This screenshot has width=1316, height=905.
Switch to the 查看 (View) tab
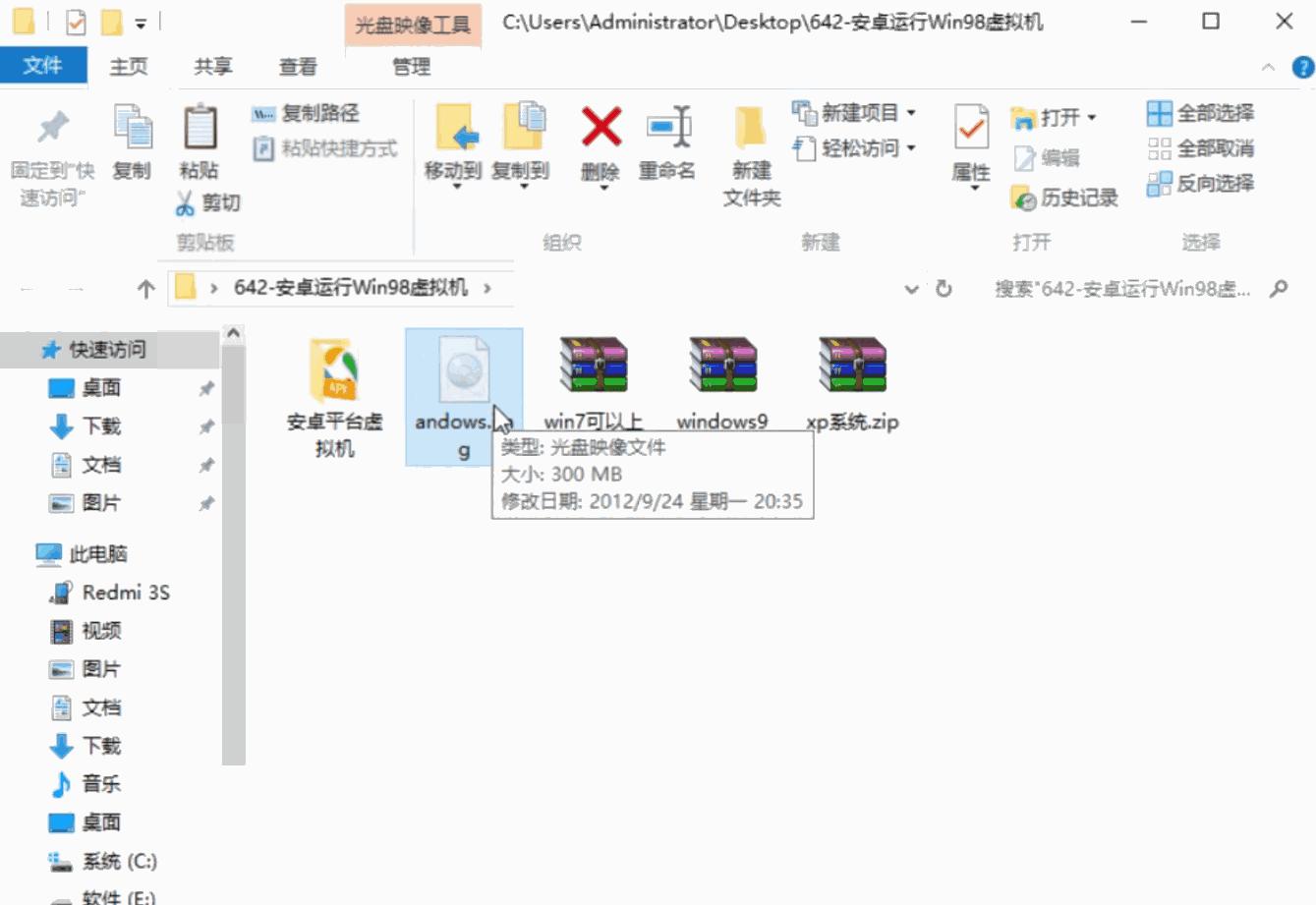(297, 67)
